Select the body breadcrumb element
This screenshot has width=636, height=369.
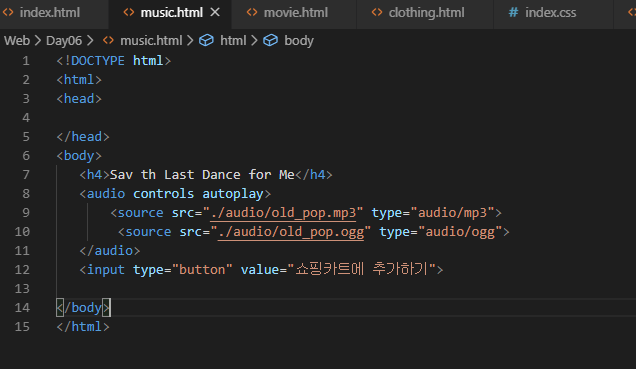point(299,41)
